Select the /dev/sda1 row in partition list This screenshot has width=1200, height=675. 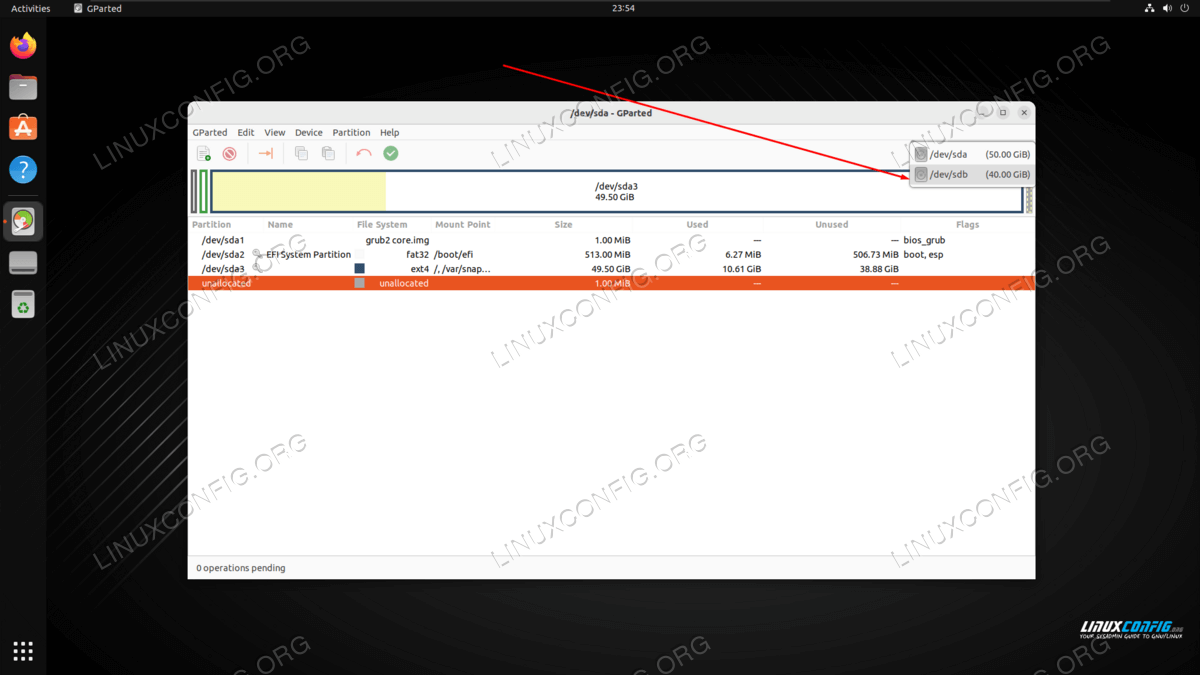pyautogui.click(x=611, y=241)
